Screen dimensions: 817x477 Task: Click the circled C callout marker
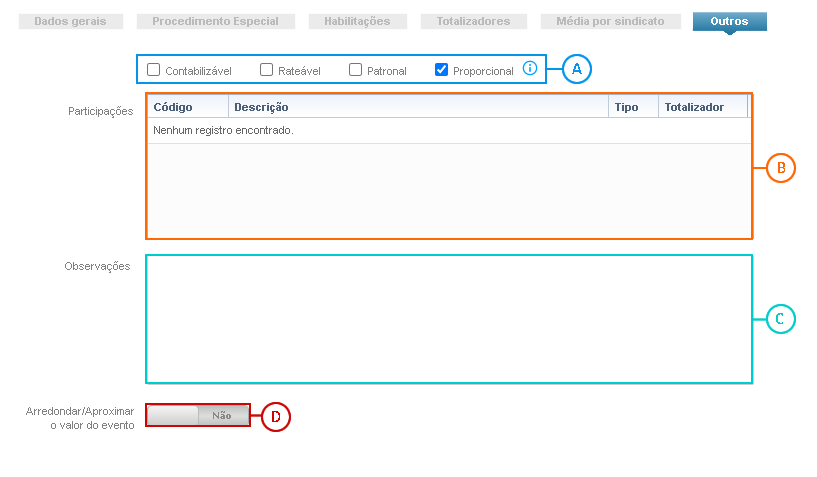coord(781,319)
